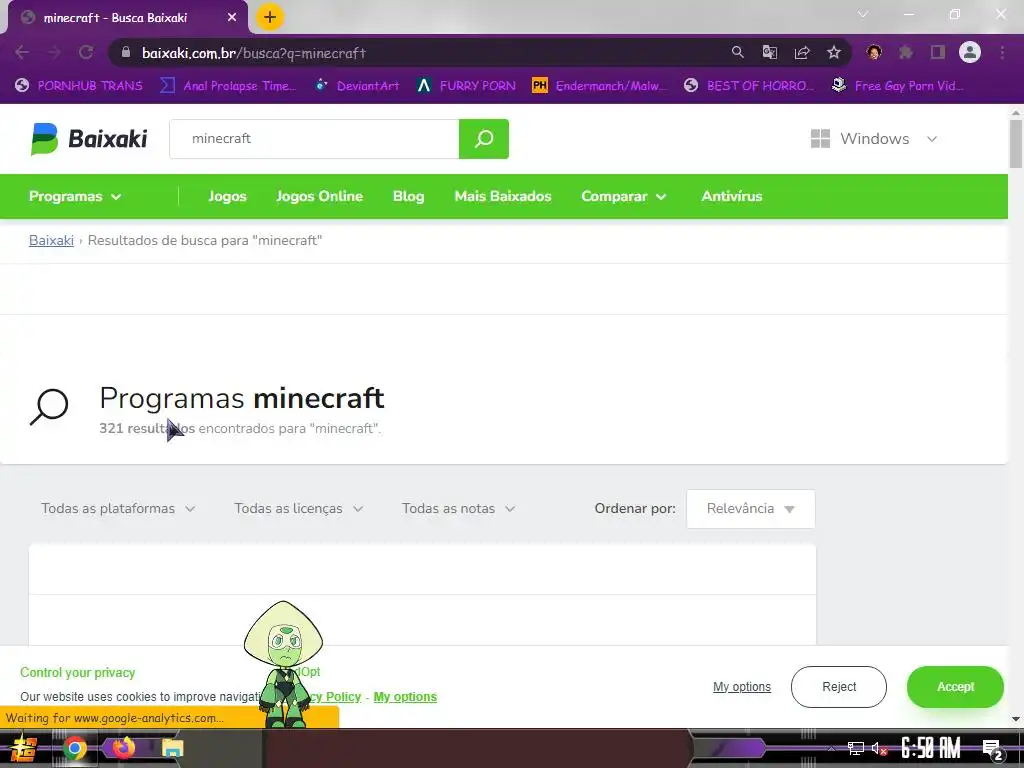
Task: Click the zoom magnifier icon in address bar
Action: [x=737, y=52]
